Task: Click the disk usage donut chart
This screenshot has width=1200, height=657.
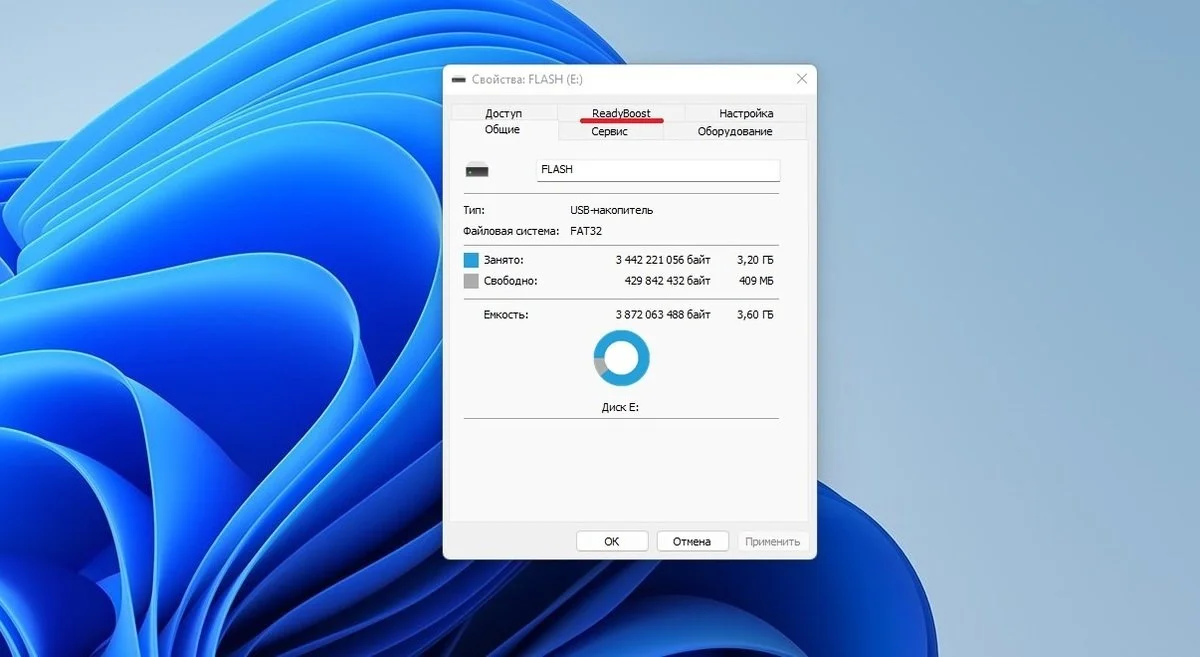Action: 621,358
